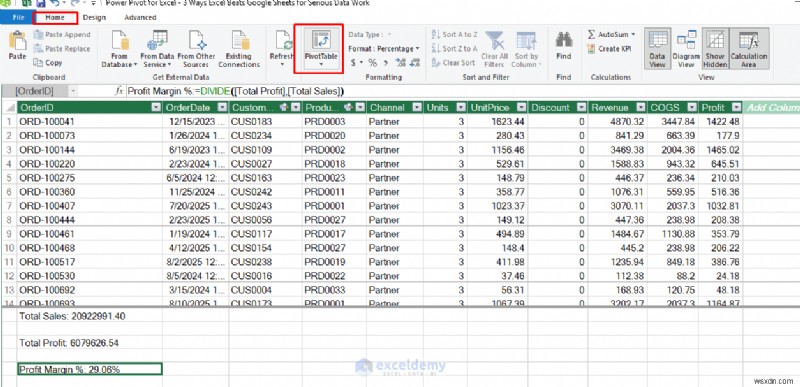
Task: Sort the column Z to A
Action: click(455, 49)
